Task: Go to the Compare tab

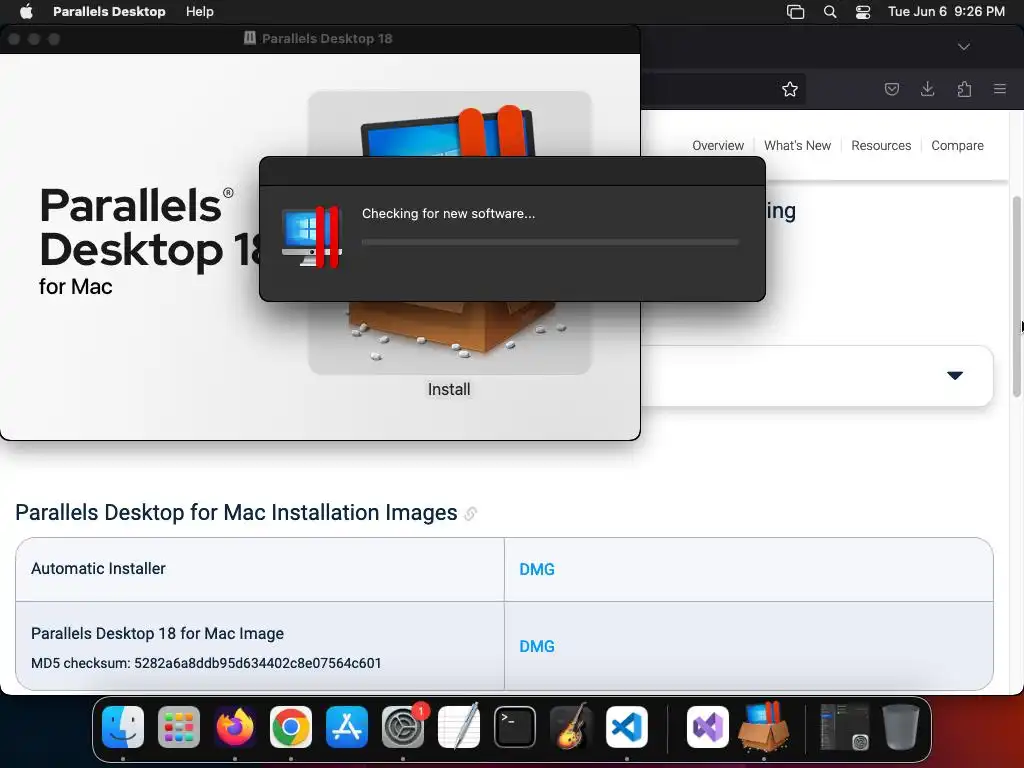Action: [x=957, y=146]
